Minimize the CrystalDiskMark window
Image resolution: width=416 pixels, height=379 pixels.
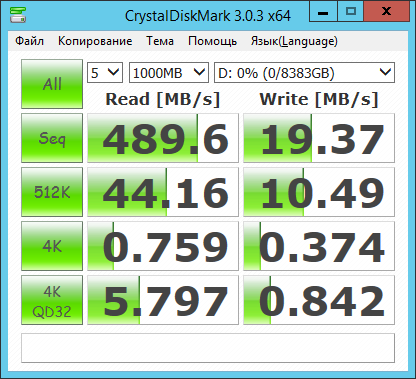tap(323, 12)
